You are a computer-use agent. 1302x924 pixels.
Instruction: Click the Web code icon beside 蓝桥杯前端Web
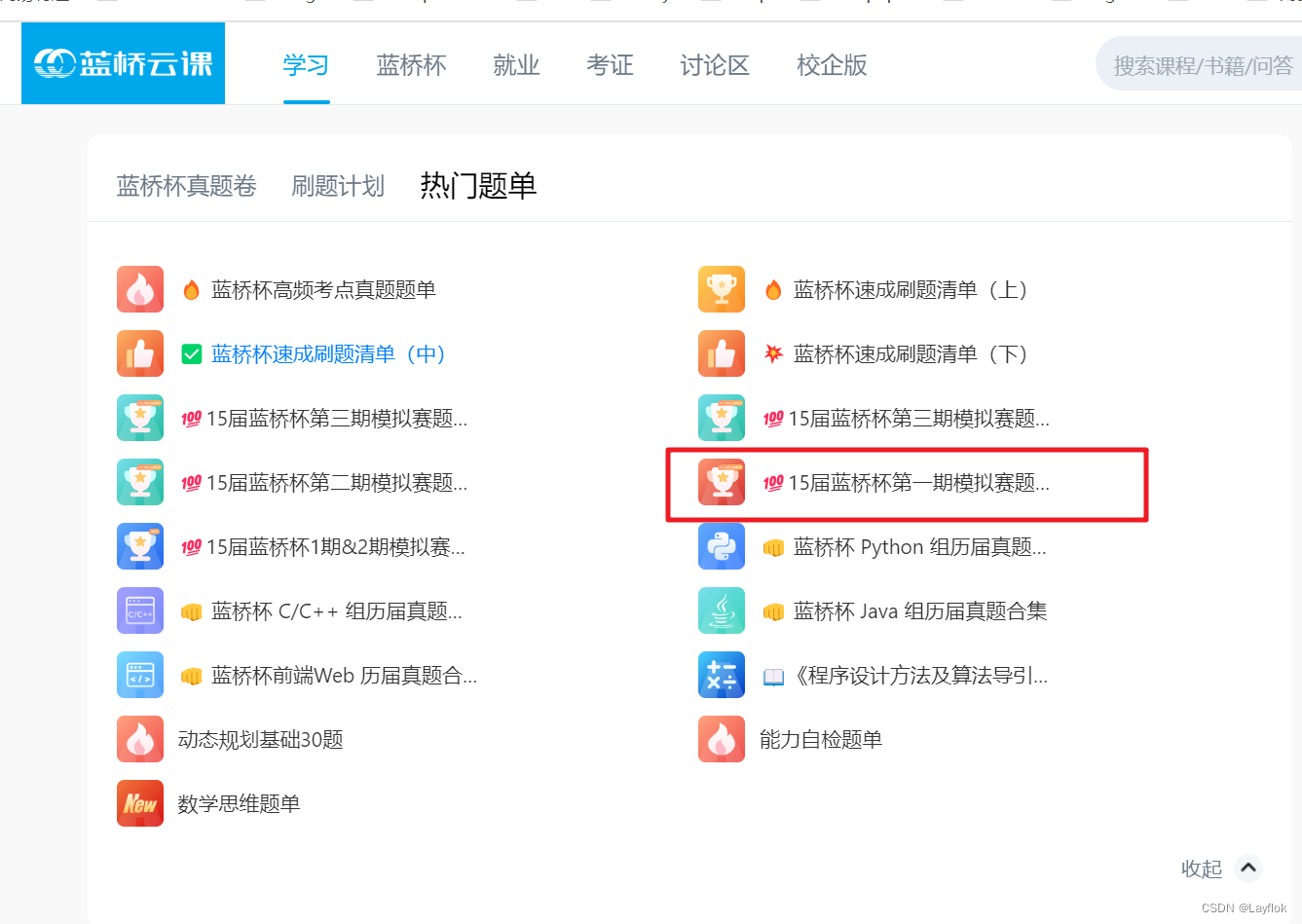pyautogui.click(x=140, y=675)
